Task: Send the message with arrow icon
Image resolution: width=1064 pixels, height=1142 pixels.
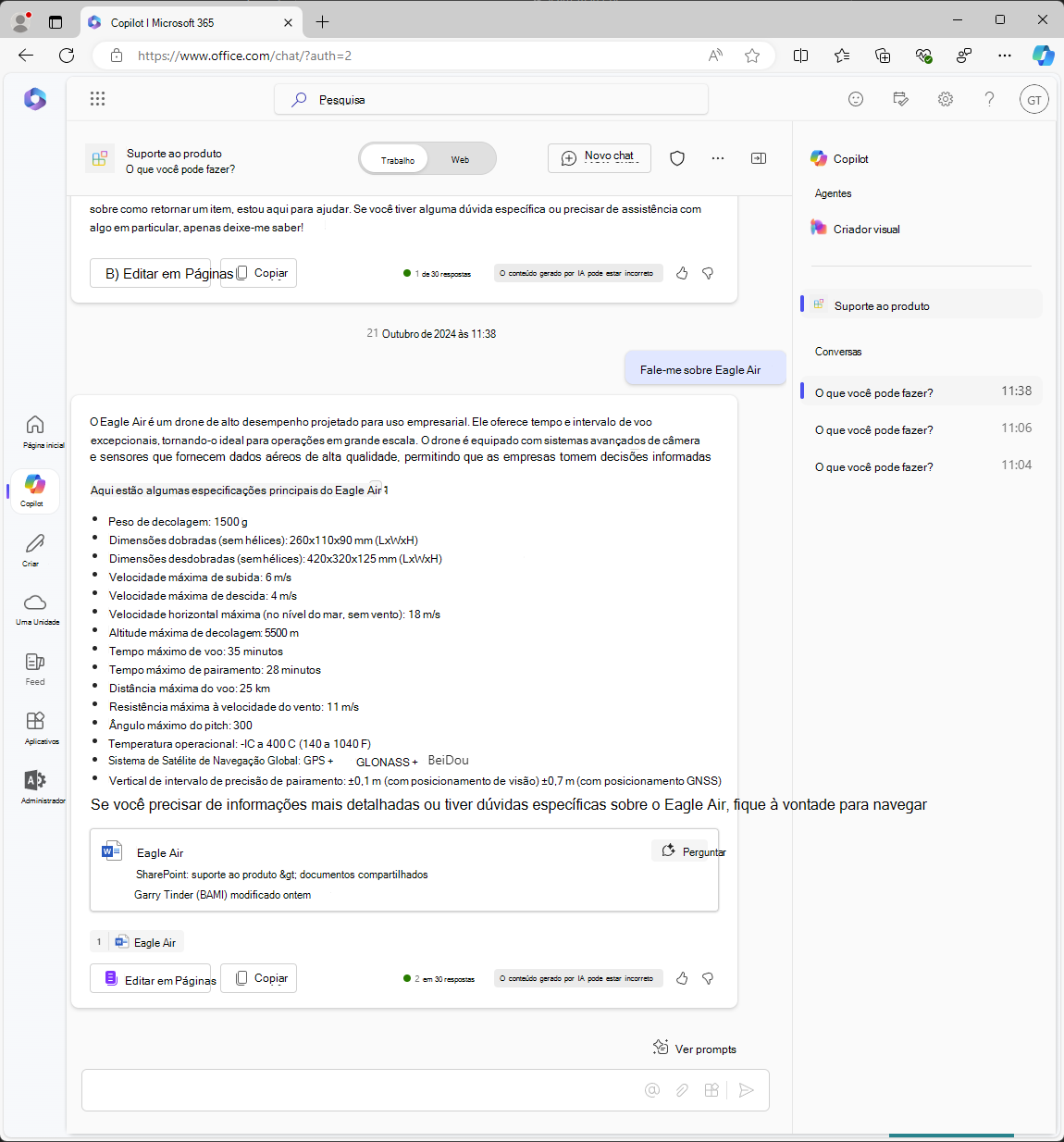Action: pyautogui.click(x=747, y=1090)
